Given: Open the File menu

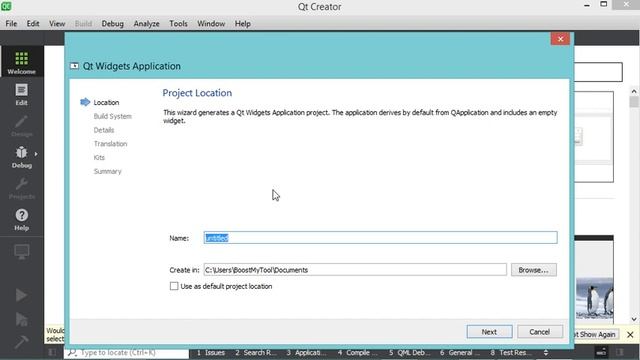Looking at the screenshot, I should click(x=11, y=24).
